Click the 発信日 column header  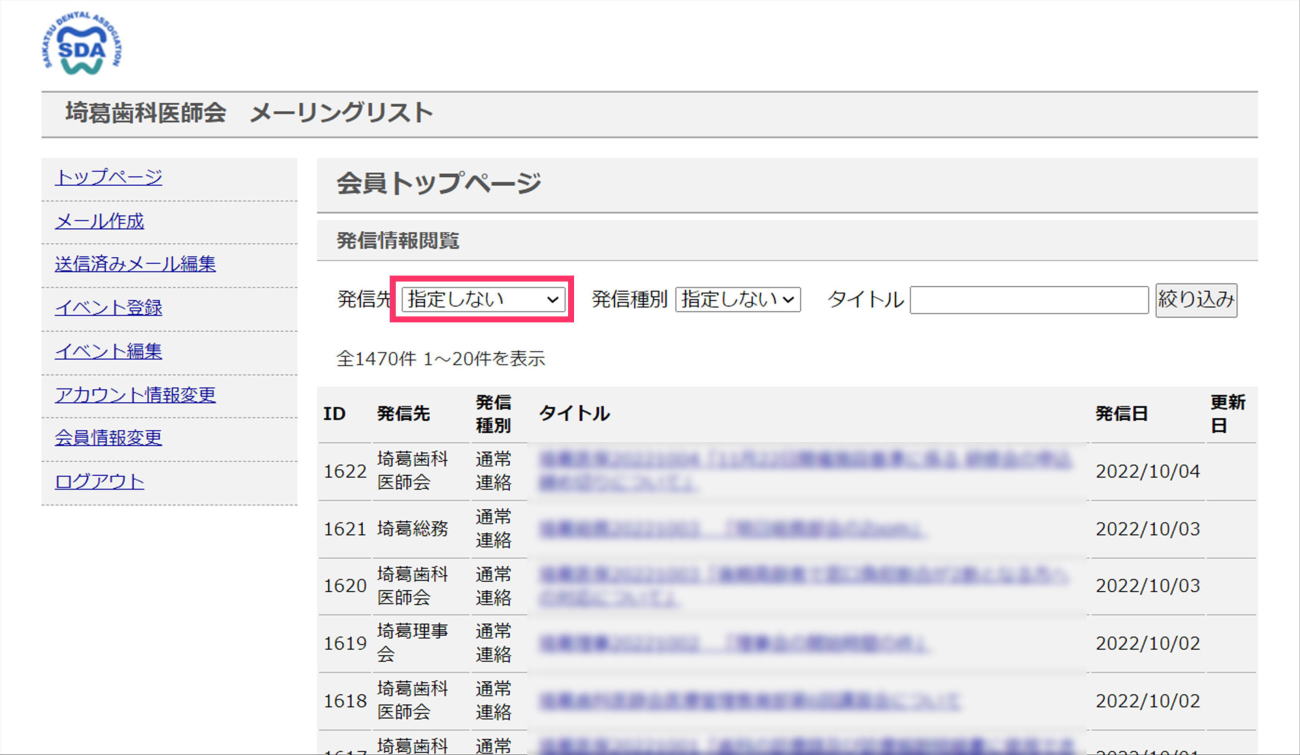tap(1121, 414)
